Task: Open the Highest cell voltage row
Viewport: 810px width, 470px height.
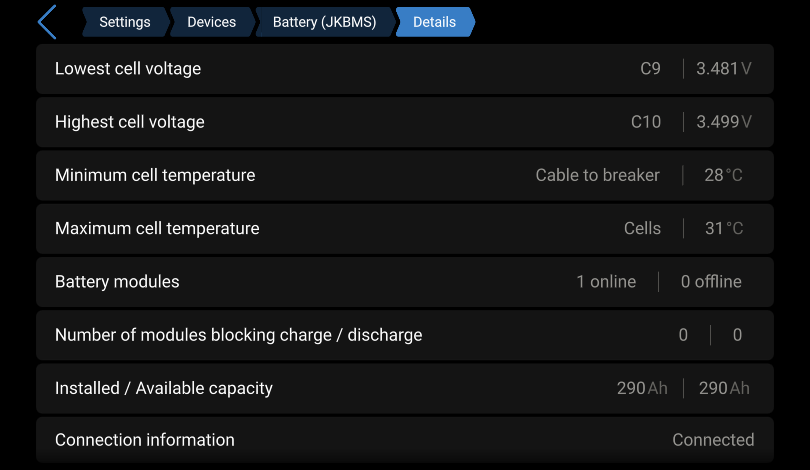Action: [405, 122]
